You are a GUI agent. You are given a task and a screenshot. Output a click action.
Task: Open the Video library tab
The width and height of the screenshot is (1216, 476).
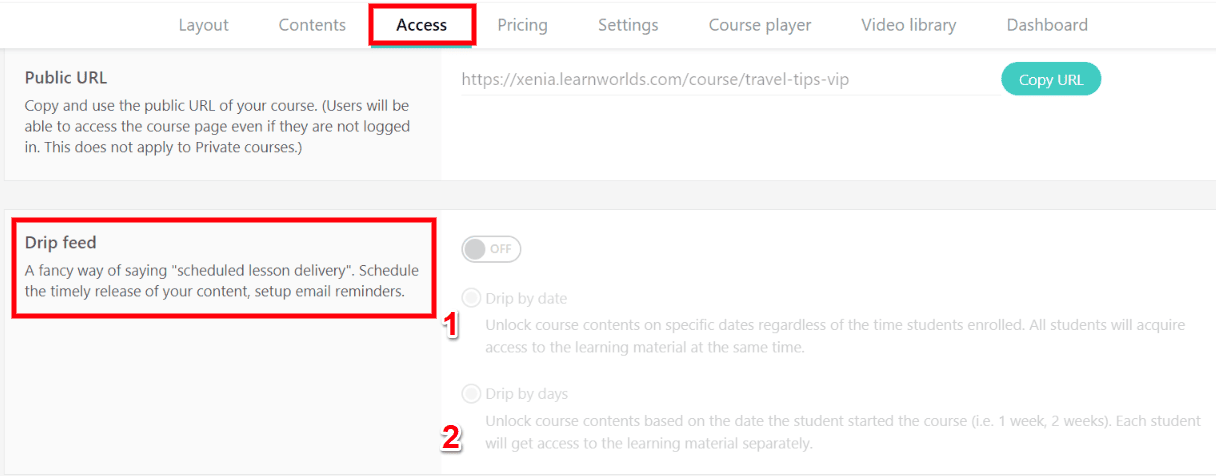(x=908, y=25)
